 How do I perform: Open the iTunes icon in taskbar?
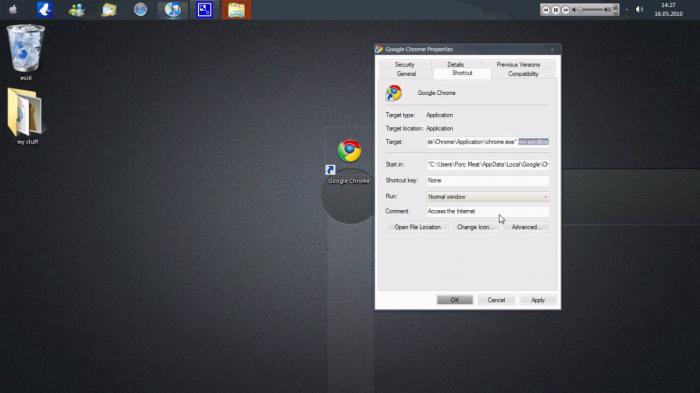173,9
